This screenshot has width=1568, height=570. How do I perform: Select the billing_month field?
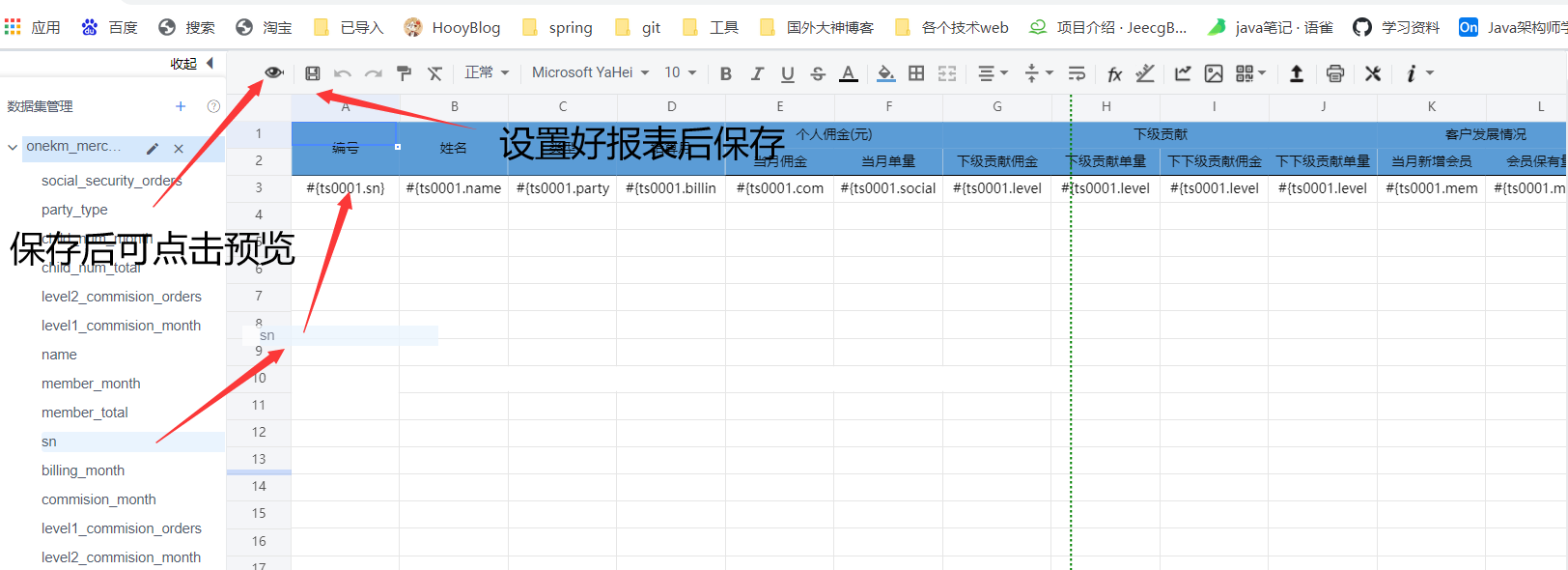[x=83, y=470]
